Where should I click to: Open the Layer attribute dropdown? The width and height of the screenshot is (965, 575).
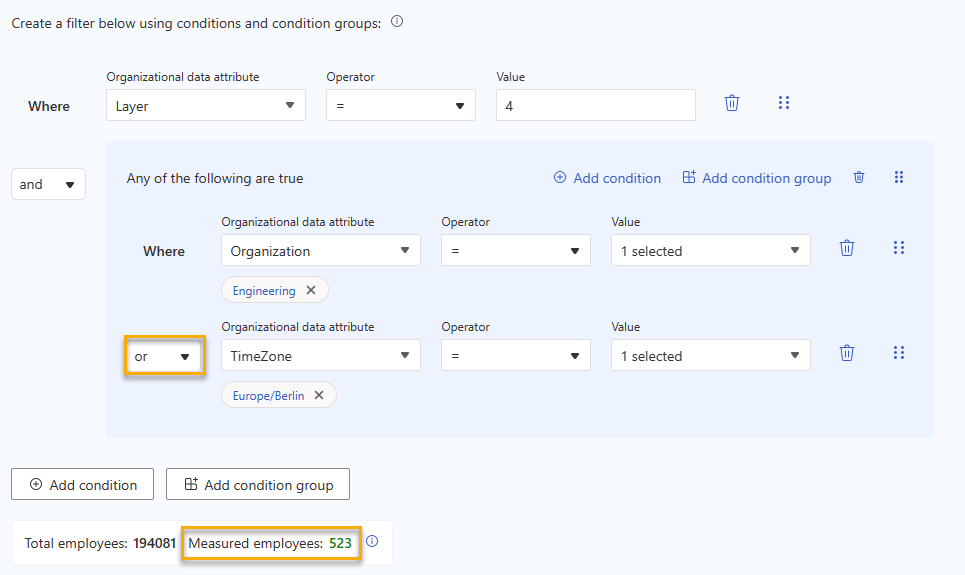[x=206, y=105]
